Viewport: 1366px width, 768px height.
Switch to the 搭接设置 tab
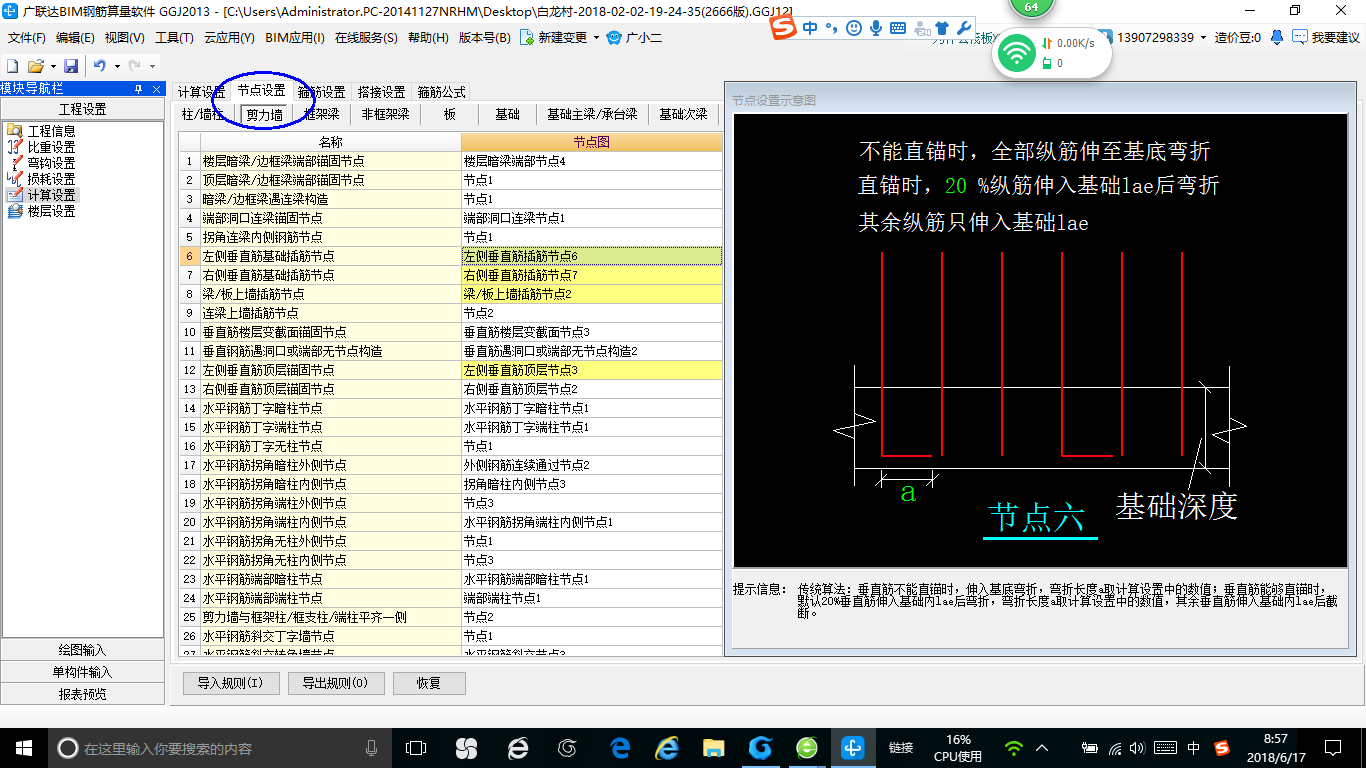[381, 92]
